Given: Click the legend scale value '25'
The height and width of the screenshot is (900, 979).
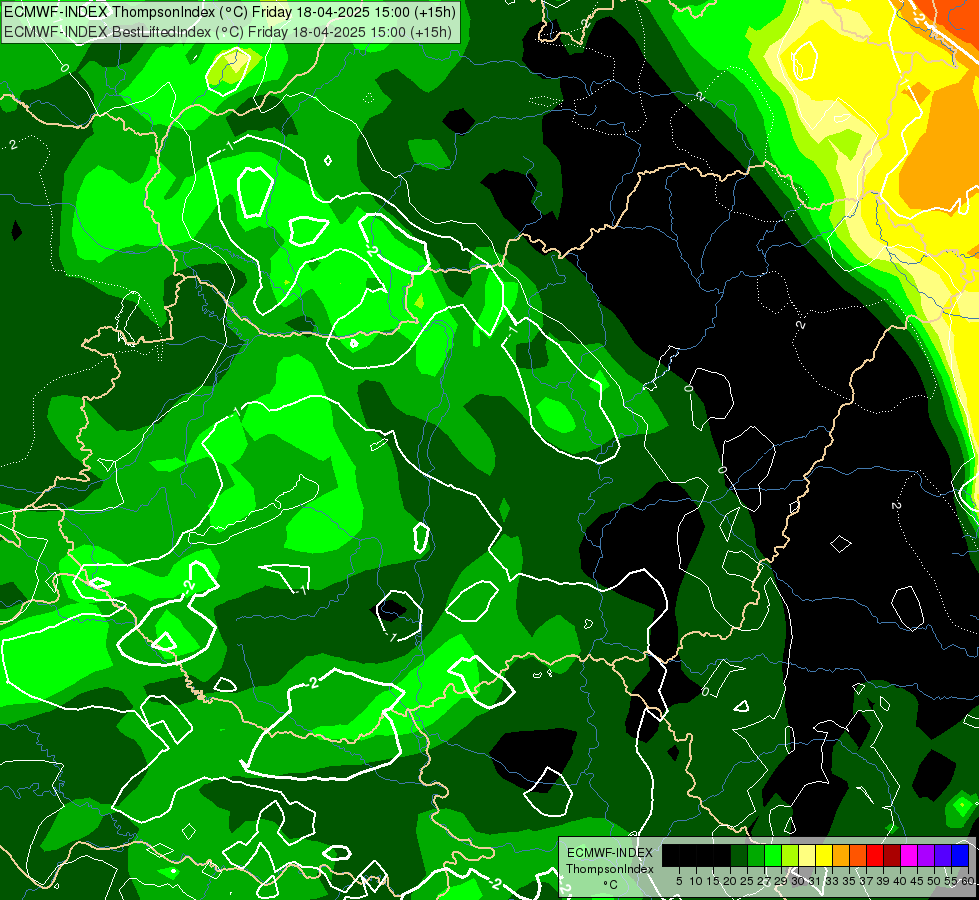Looking at the screenshot, I should click(747, 881).
